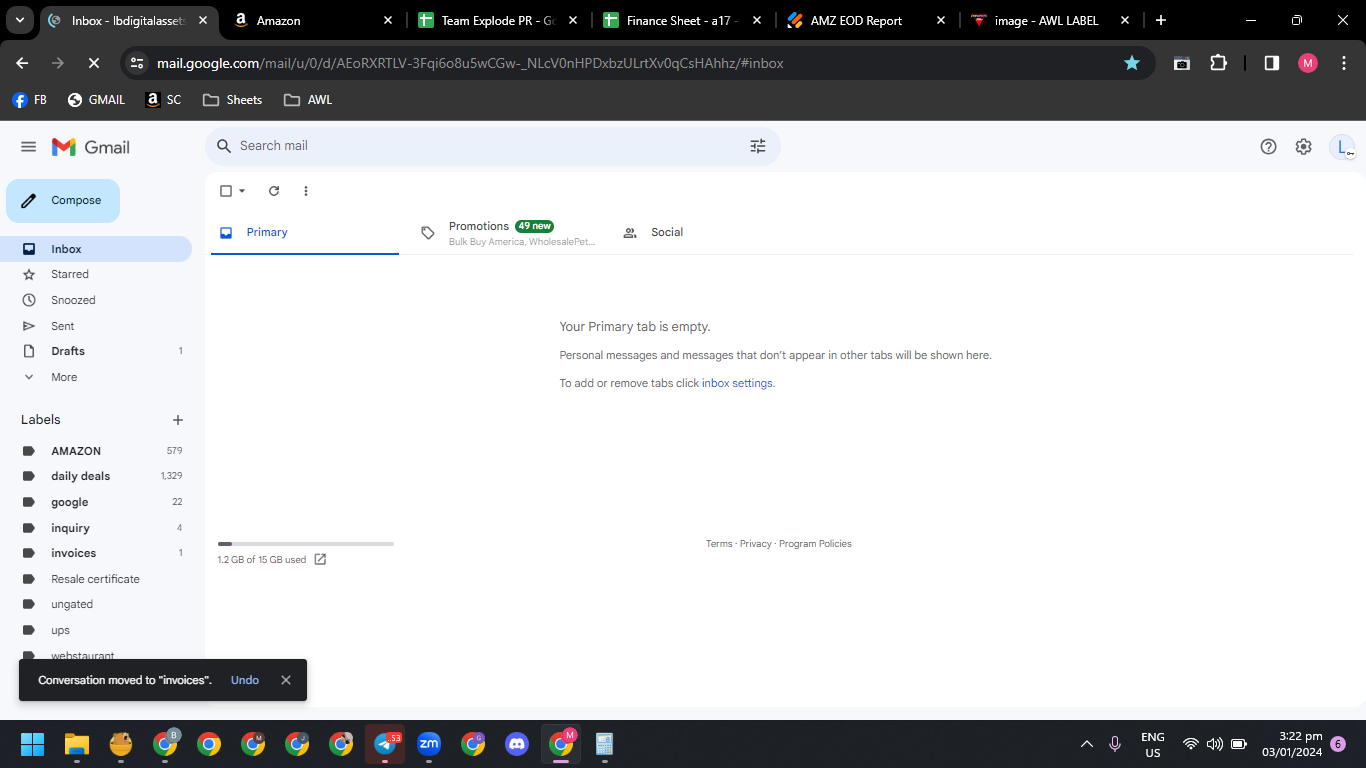Open Chrome extensions puzzle icon

tap(1218, 63)
